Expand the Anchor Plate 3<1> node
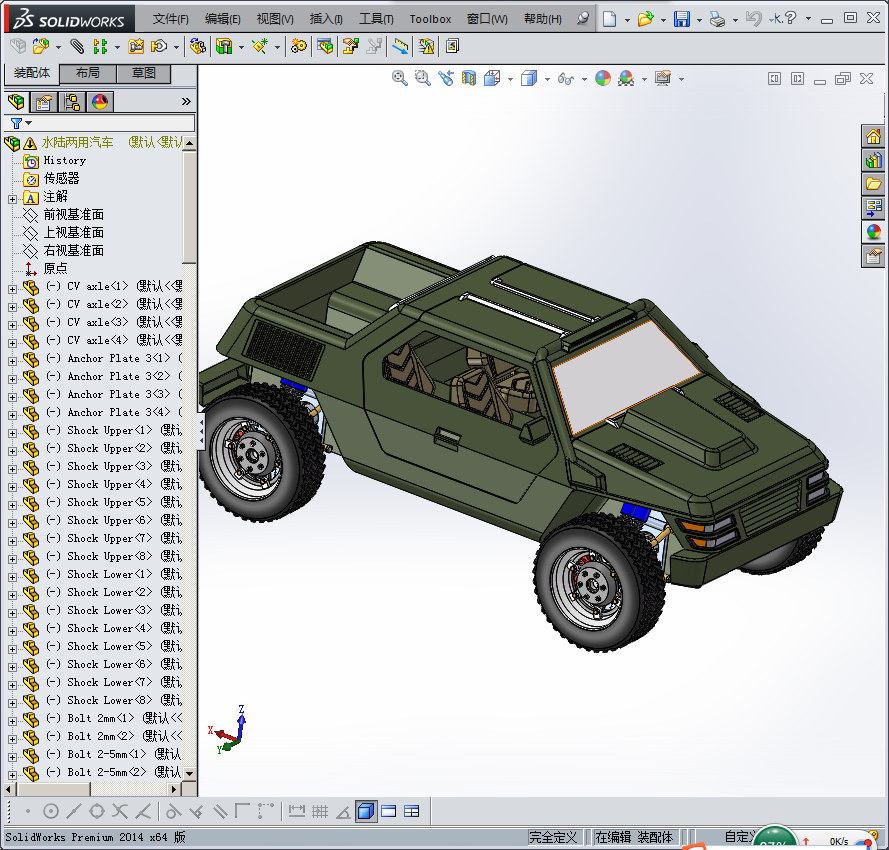The height and width of the screenshot is (850, 889). (12, 361)
